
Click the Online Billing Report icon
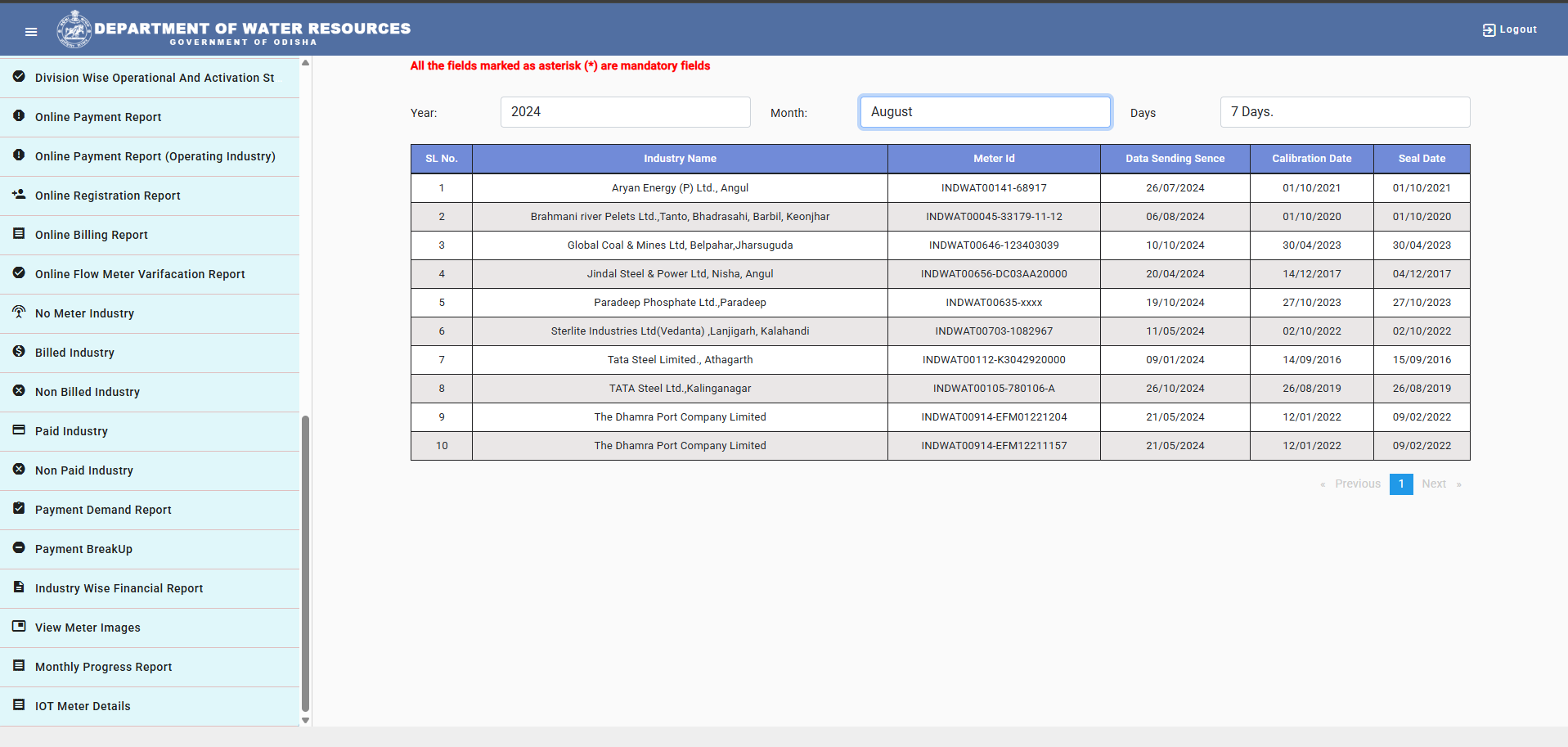19,233
